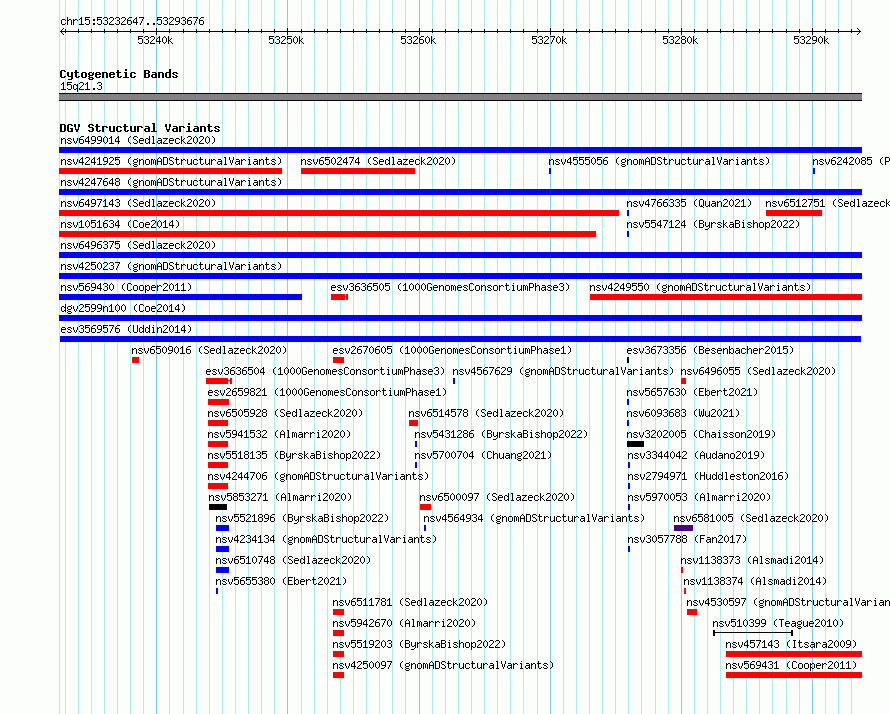This screenshot has height=714, width=890.
Task: Click esv3636505 (1000GenomesConsortiumPhase3) label
Action: pos(450,287)
